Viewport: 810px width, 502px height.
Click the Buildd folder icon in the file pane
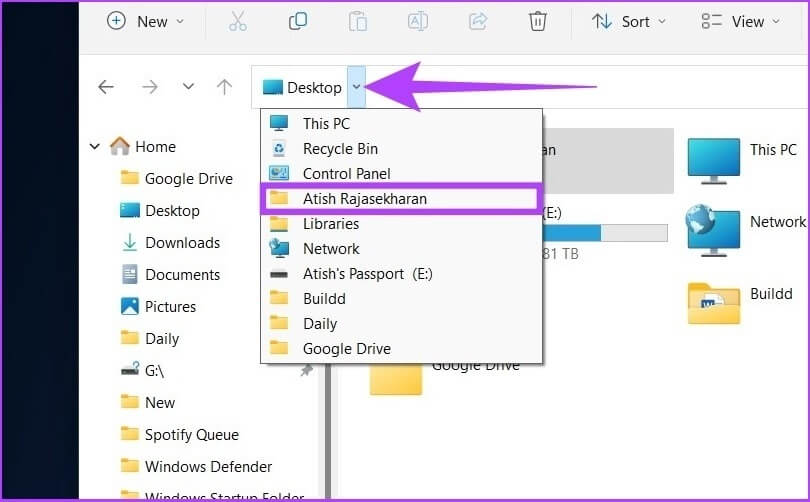point(714,303)
